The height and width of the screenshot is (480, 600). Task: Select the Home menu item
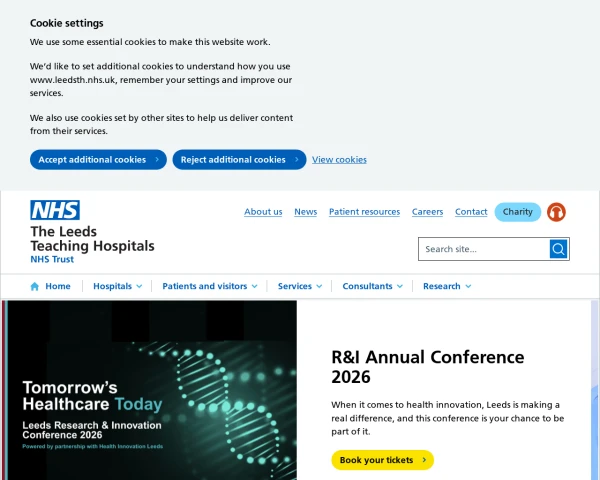pyautogui.click(x=58, y=286)
